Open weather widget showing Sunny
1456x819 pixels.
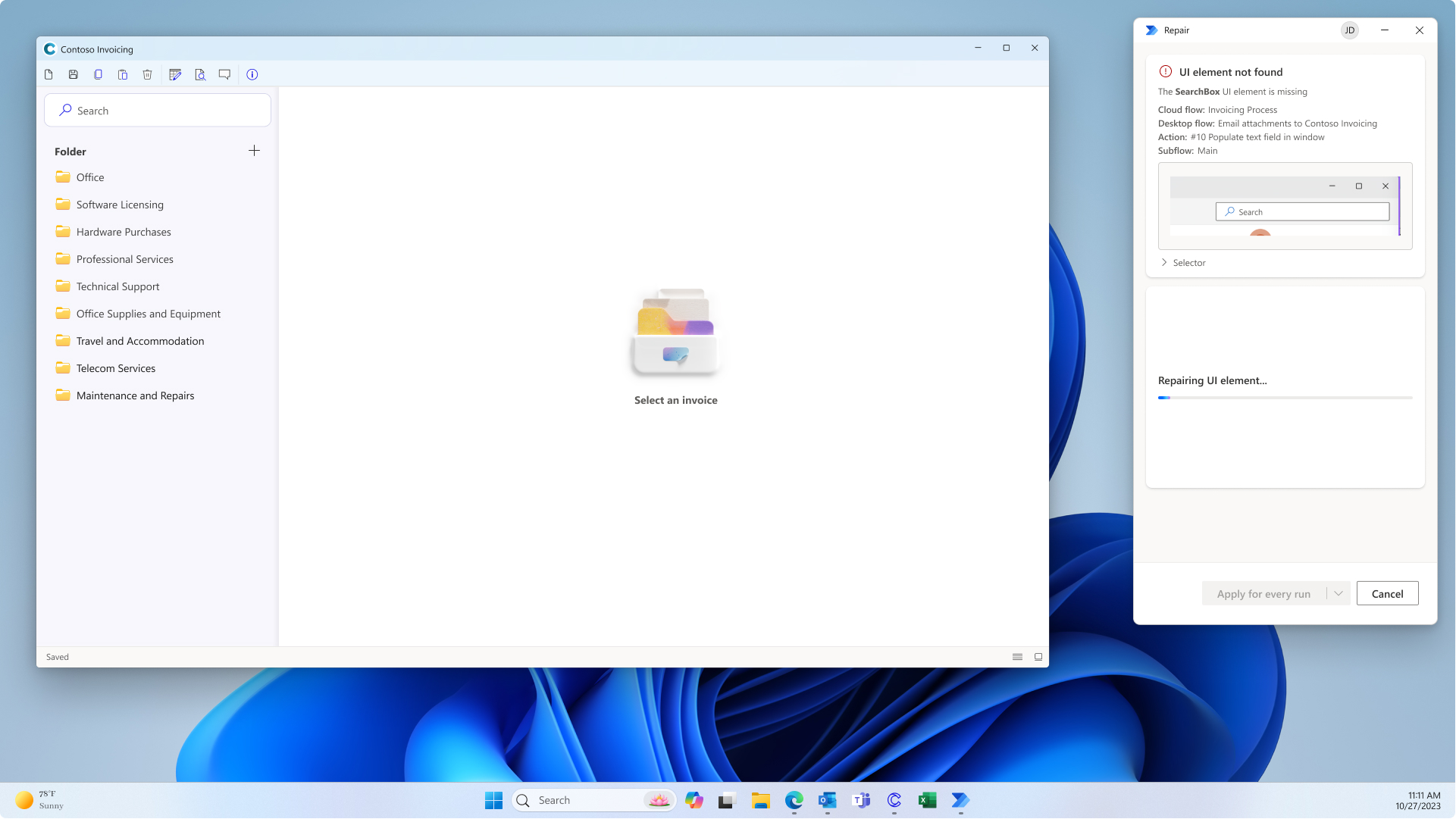tap(40, 800)
